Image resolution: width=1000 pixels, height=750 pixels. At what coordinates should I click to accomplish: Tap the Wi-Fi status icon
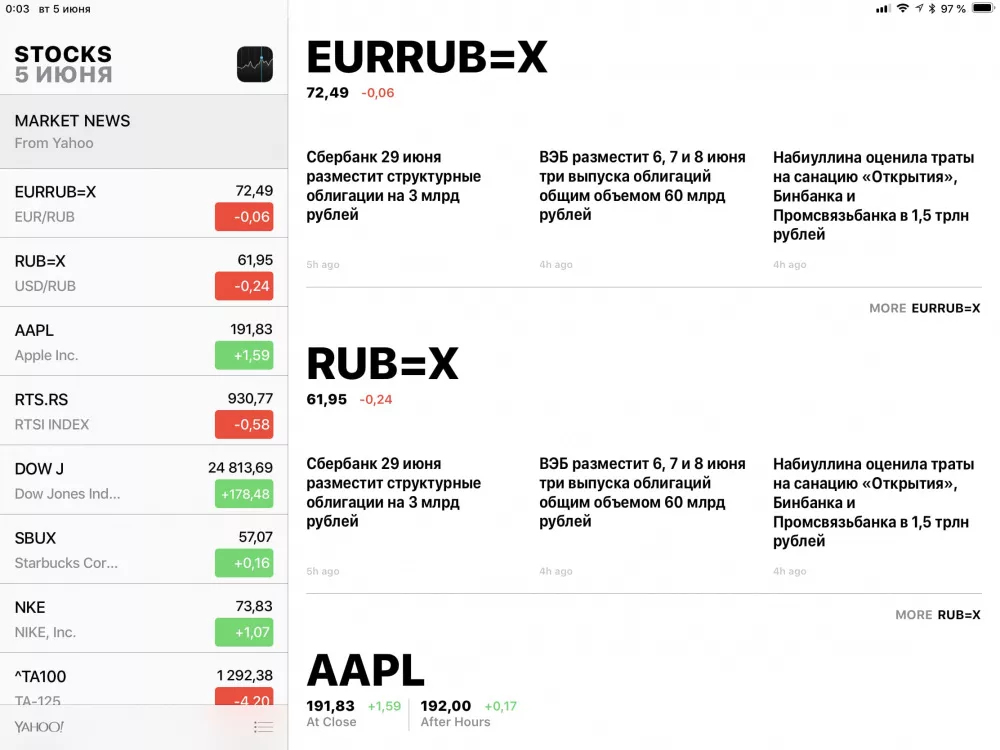pyautogui.click(x=903, y=9)
